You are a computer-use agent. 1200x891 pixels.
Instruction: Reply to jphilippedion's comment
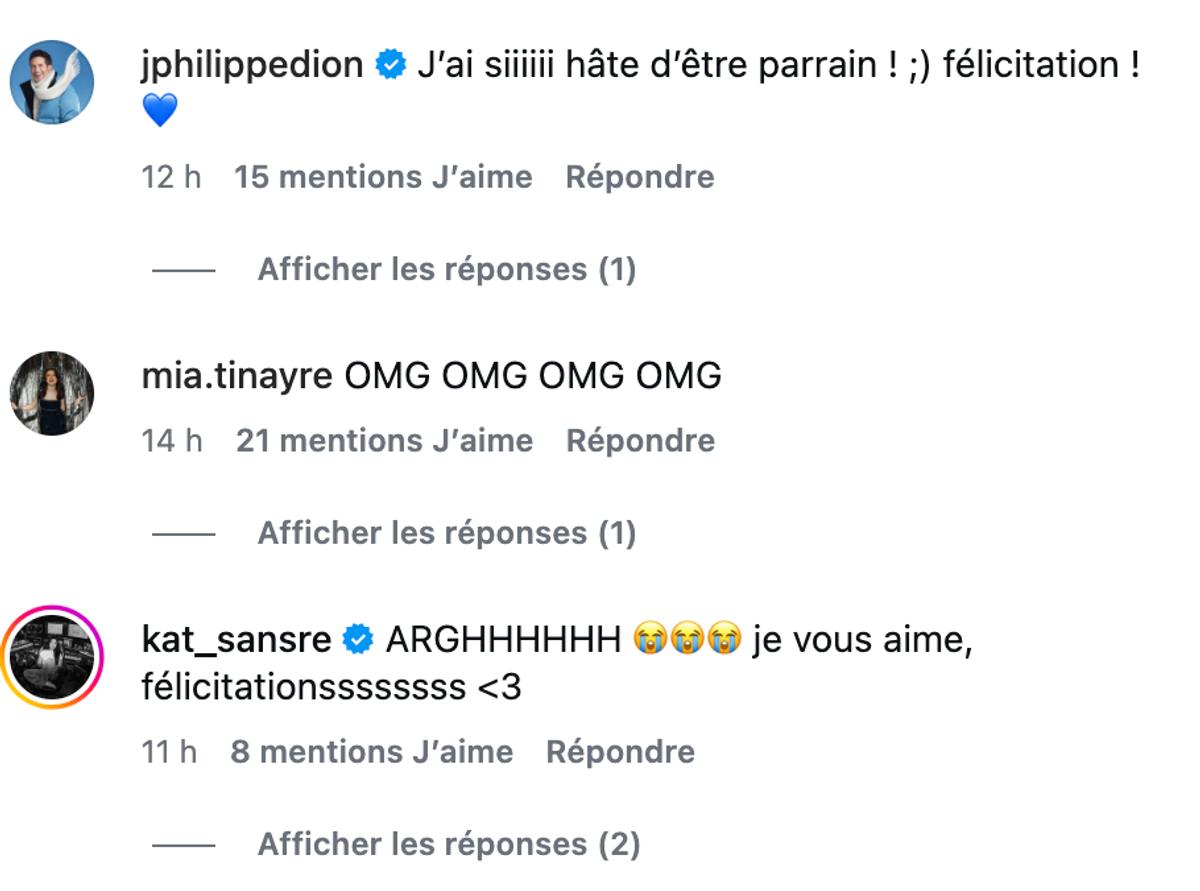click(640, 177)
